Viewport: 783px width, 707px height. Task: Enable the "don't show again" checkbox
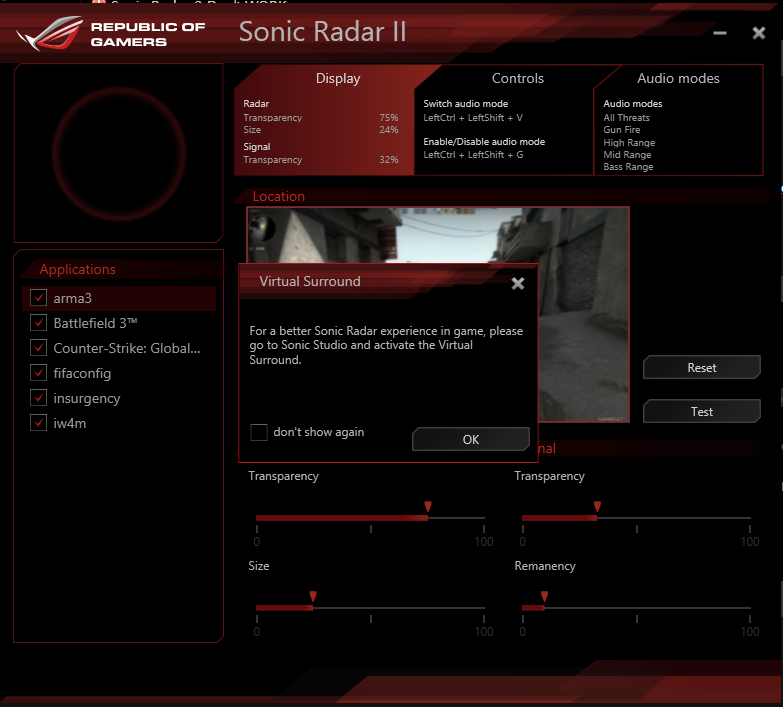[259, 432]
